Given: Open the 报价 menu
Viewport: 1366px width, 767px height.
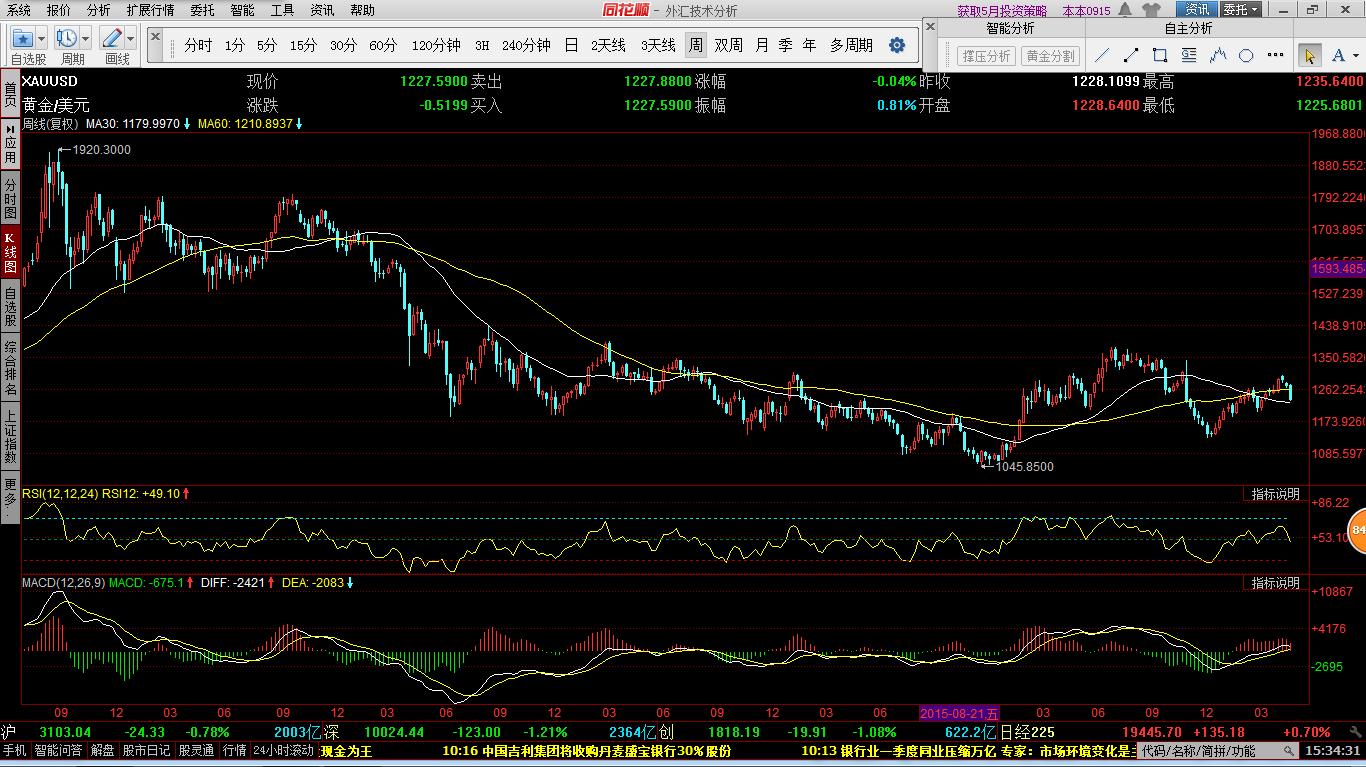Looking at the screenshot, I should tap(59, 10).
